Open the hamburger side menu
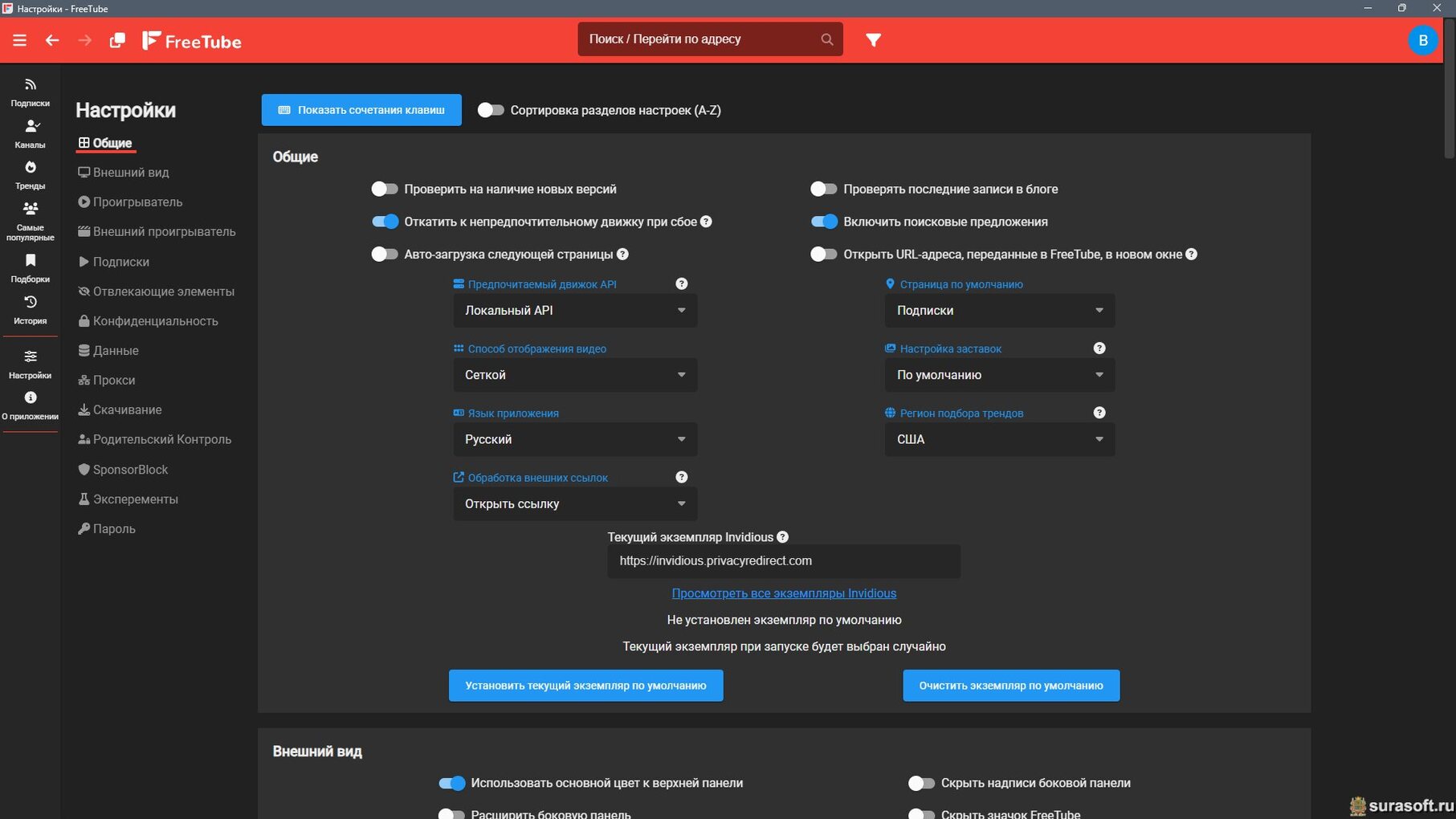This screenshot has height=819, width=1456. click(19, 40)
